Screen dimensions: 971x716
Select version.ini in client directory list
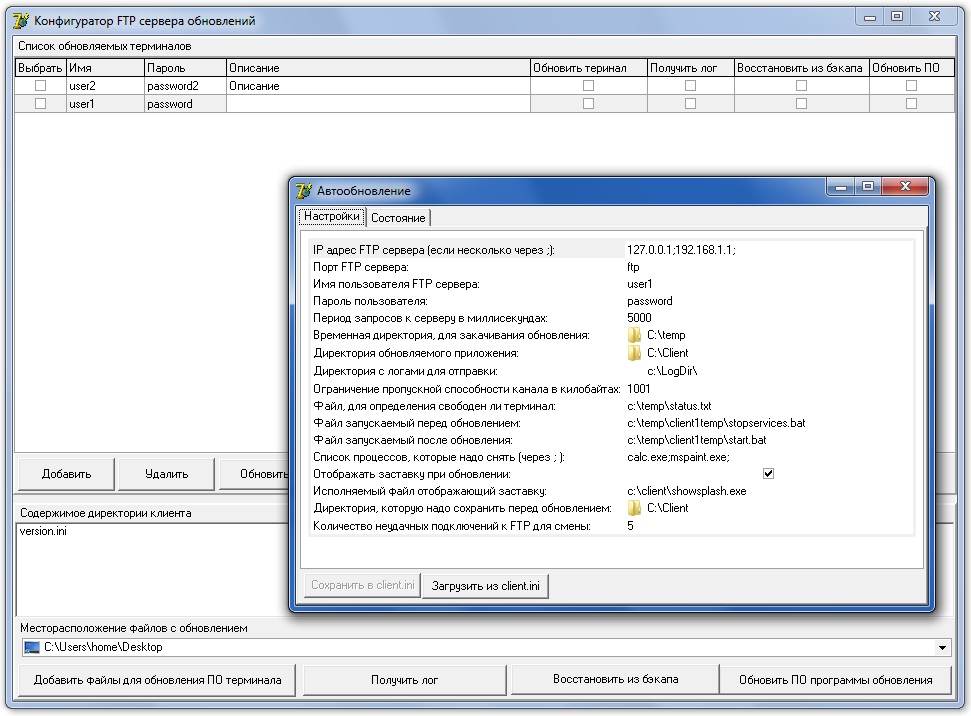coord(43,531)
